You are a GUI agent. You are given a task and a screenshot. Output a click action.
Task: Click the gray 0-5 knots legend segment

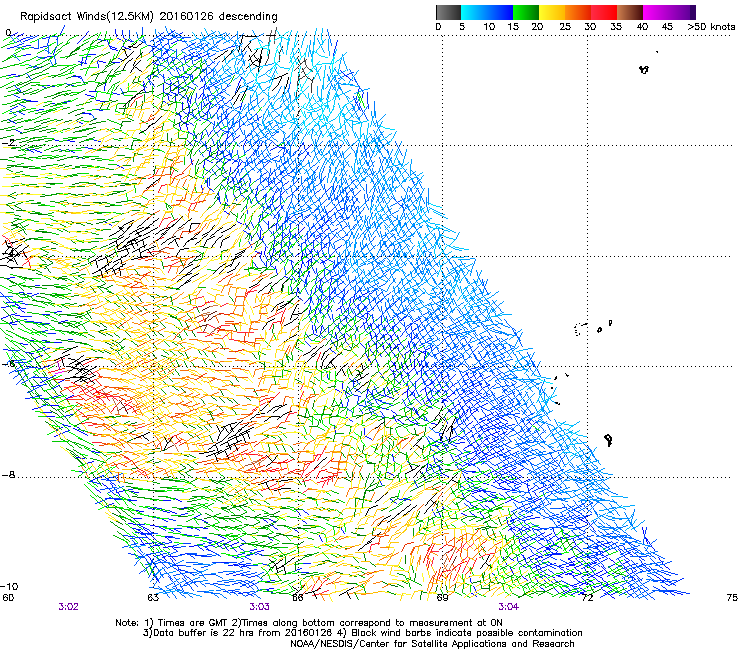(448, 12)
